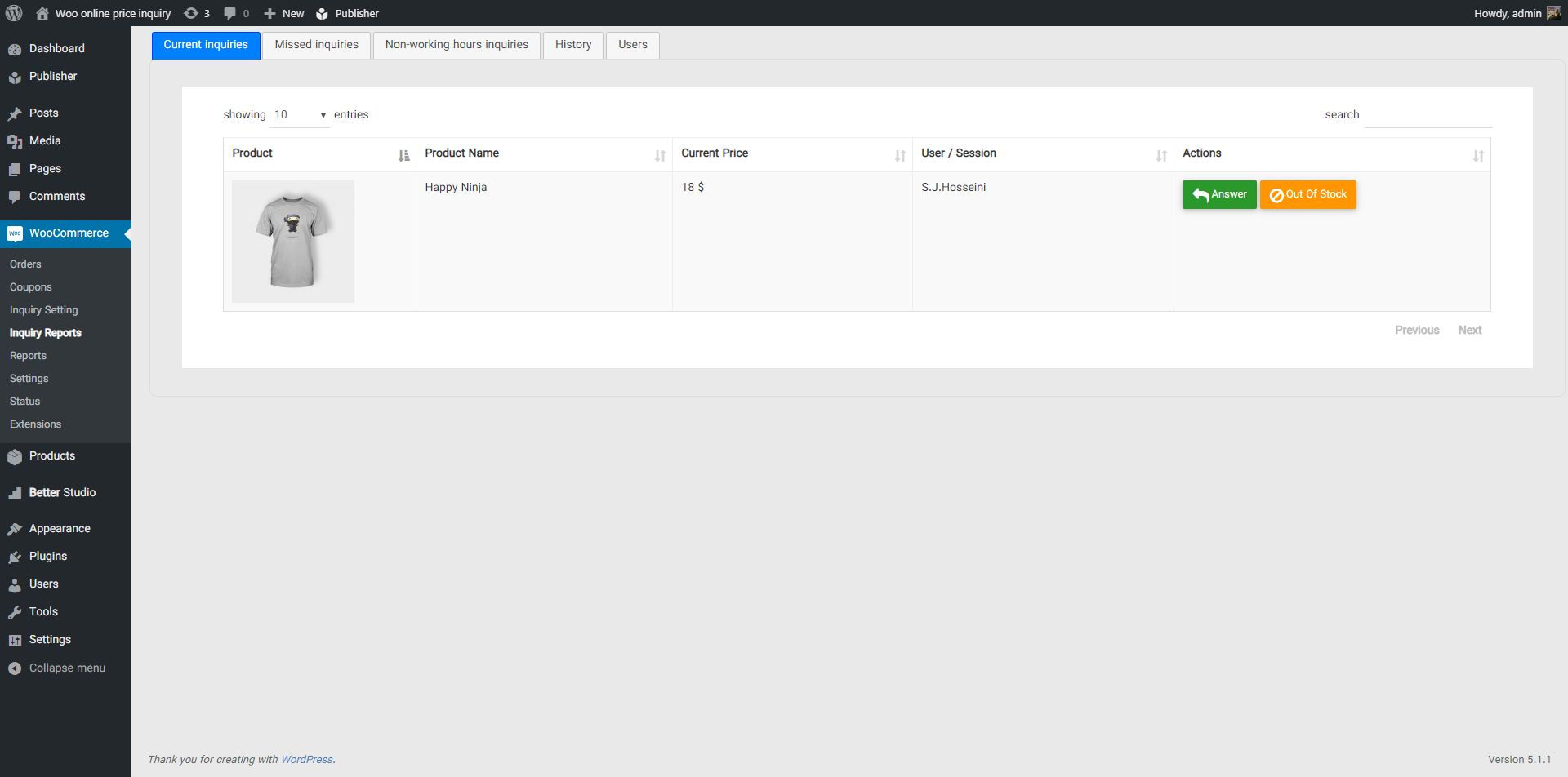Click the Posts pushpin icon
The height and width of the screenshot is (777, 1568).
[x=15, y=113]
